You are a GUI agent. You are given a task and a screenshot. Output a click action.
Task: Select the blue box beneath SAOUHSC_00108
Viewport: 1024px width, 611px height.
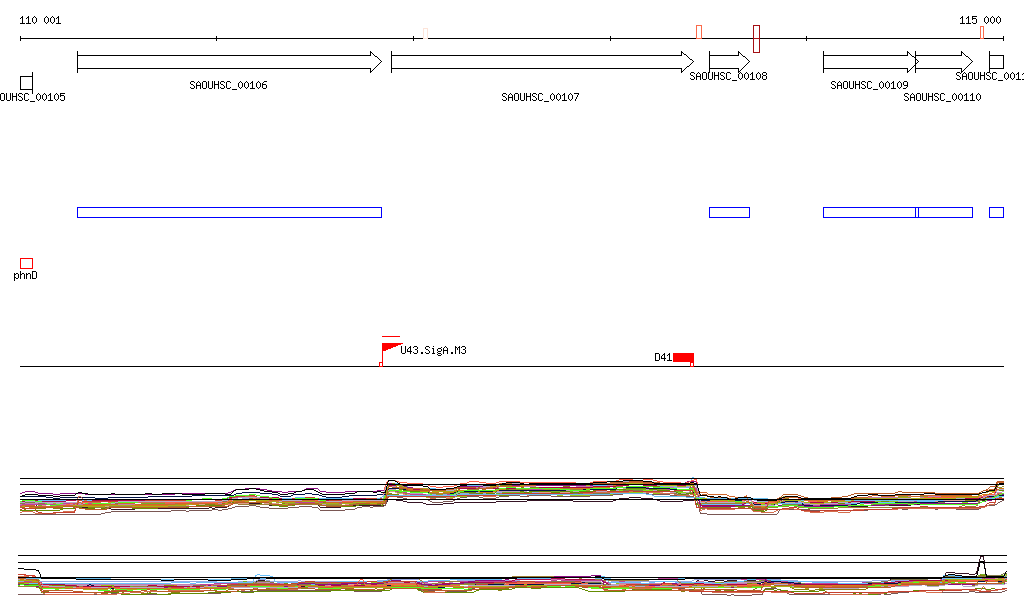coord(729,212)
